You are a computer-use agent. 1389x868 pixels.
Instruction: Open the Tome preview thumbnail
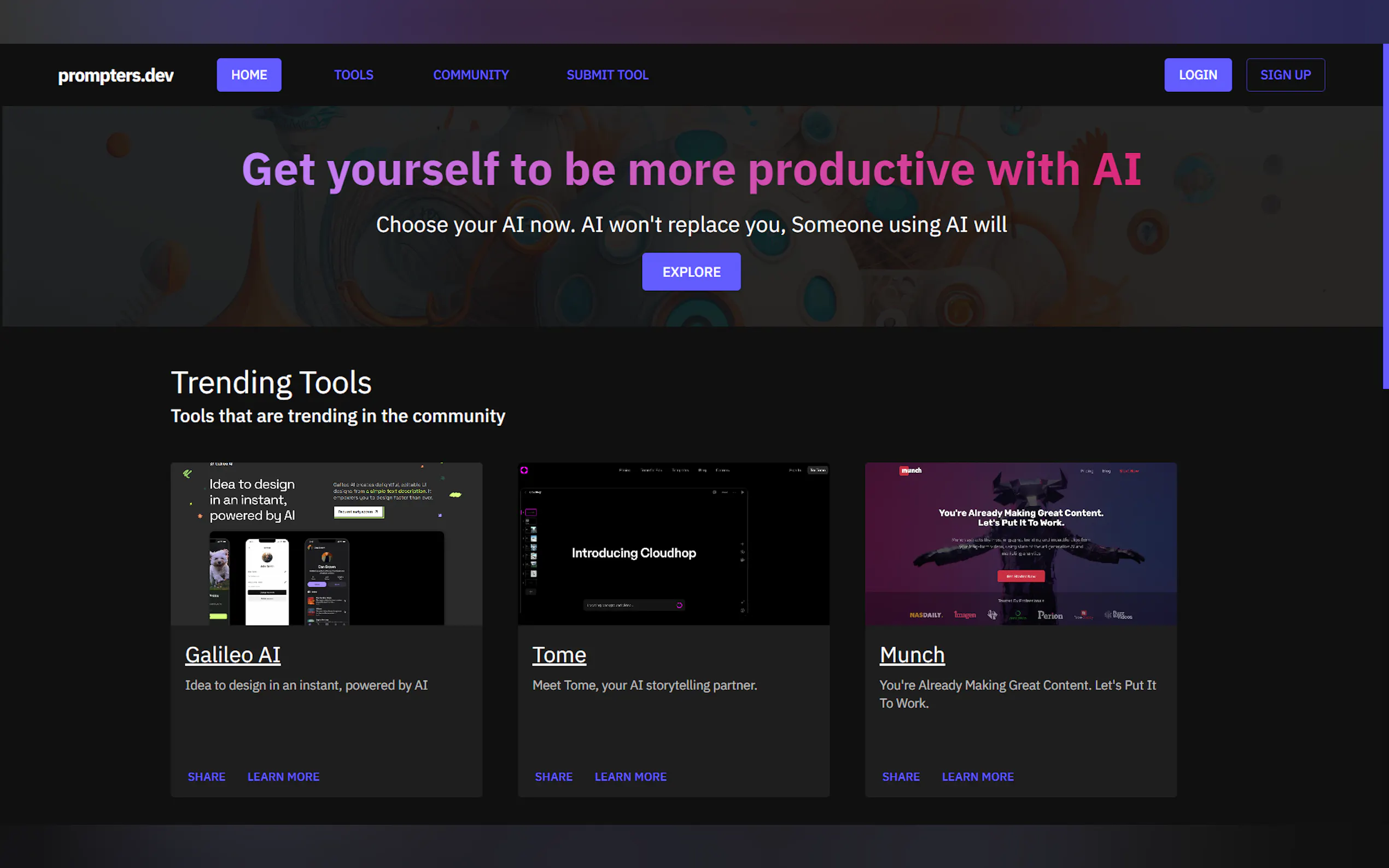(674, 544)
